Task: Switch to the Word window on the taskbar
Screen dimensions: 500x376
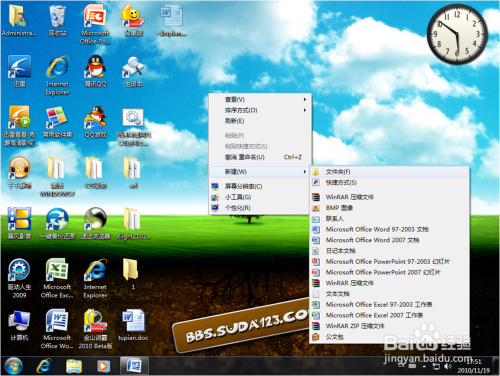Action: tap(134, 366)
